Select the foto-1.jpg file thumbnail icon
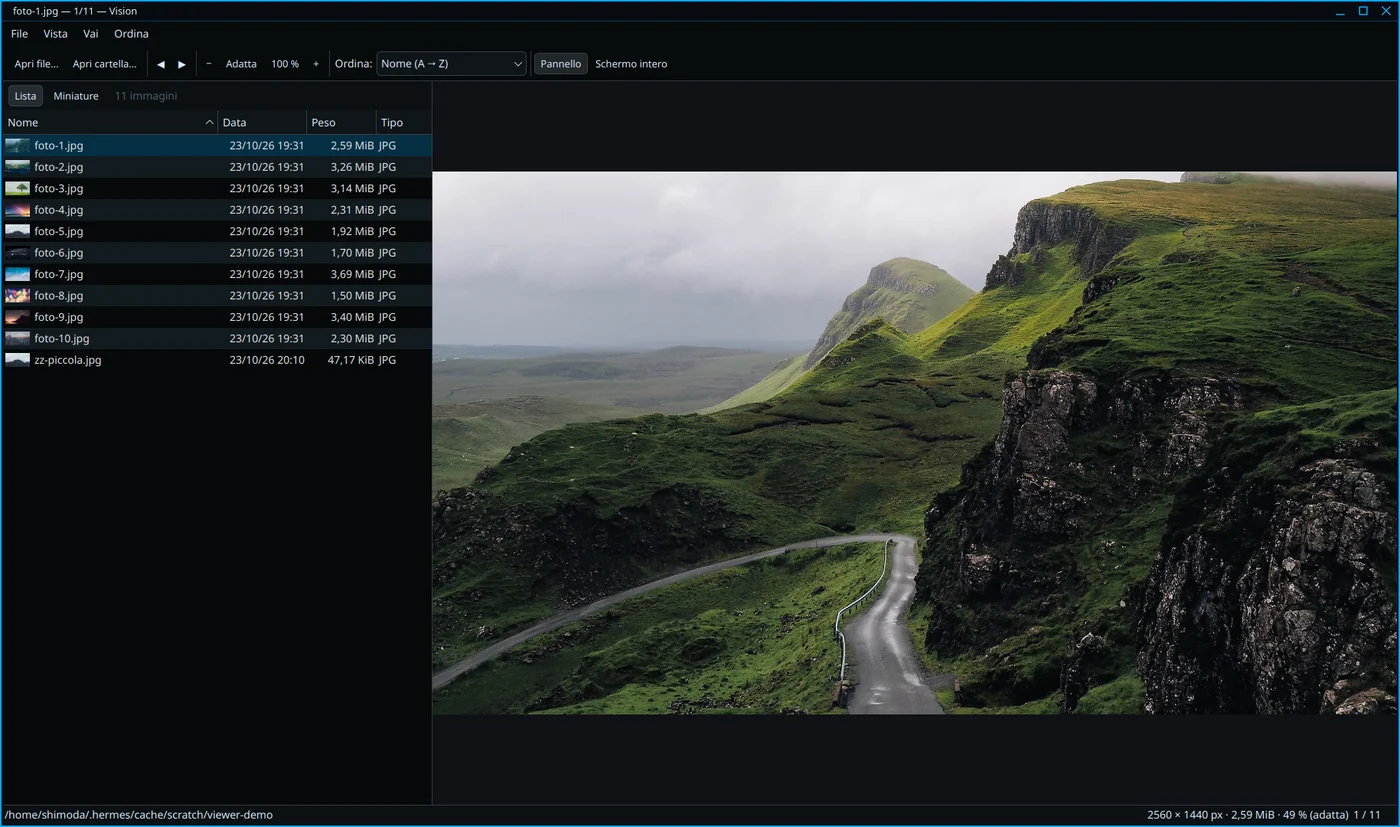This screenshot has height=827, width=1400. [x=17, y=146]
